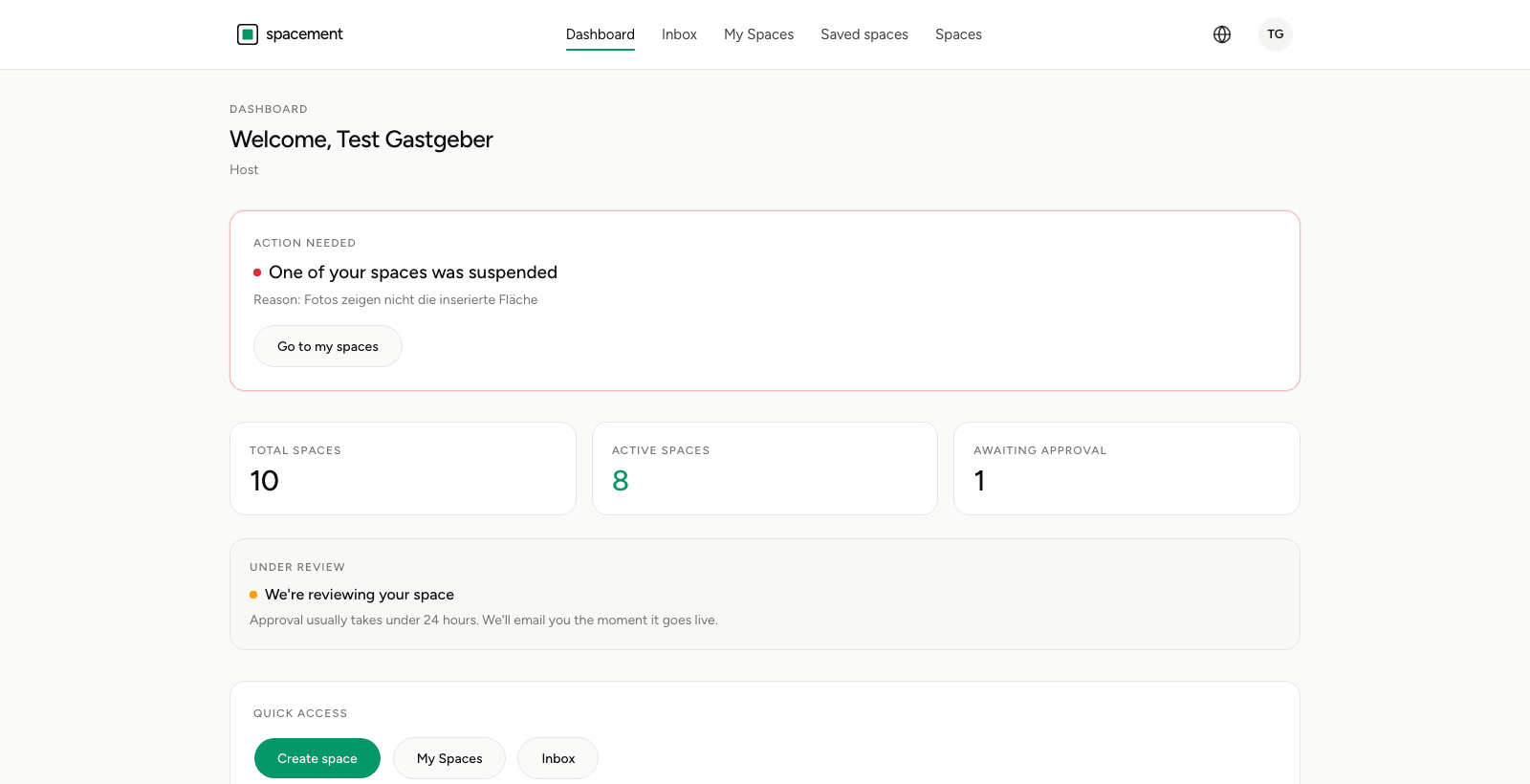Click "One of your spaces was suspended" heading
1530x784 pixels.
tap(413, 272)
